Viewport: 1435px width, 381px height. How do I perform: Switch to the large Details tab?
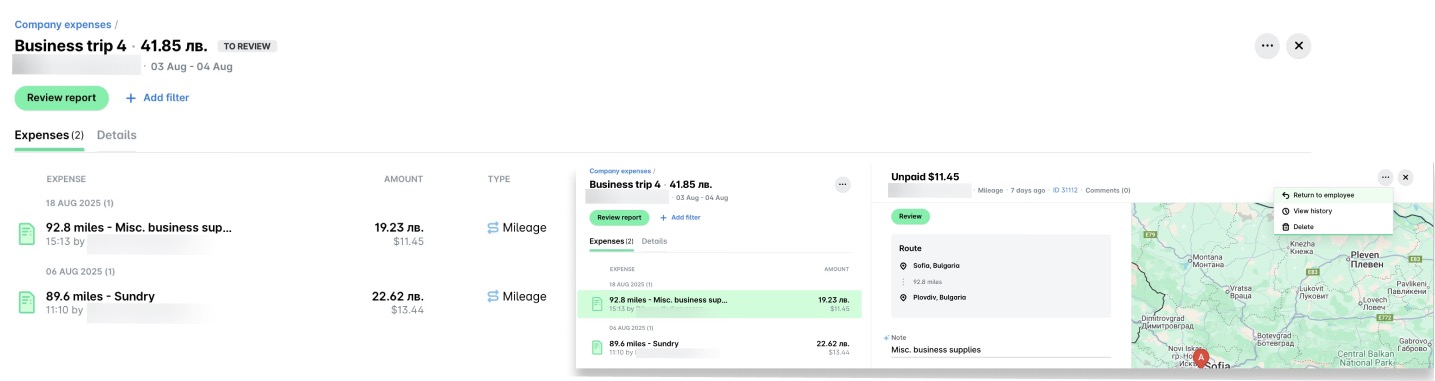tap(117, 135)
